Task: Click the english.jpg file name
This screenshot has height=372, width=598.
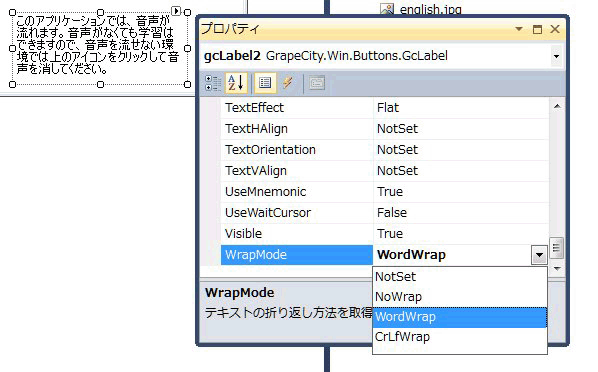Action: (x=431, y=9)
